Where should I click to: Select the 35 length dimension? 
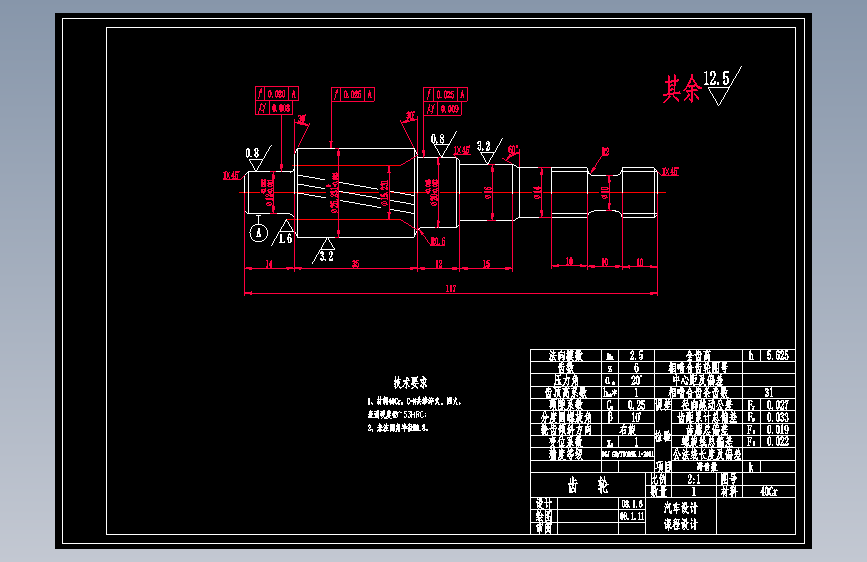355,264
